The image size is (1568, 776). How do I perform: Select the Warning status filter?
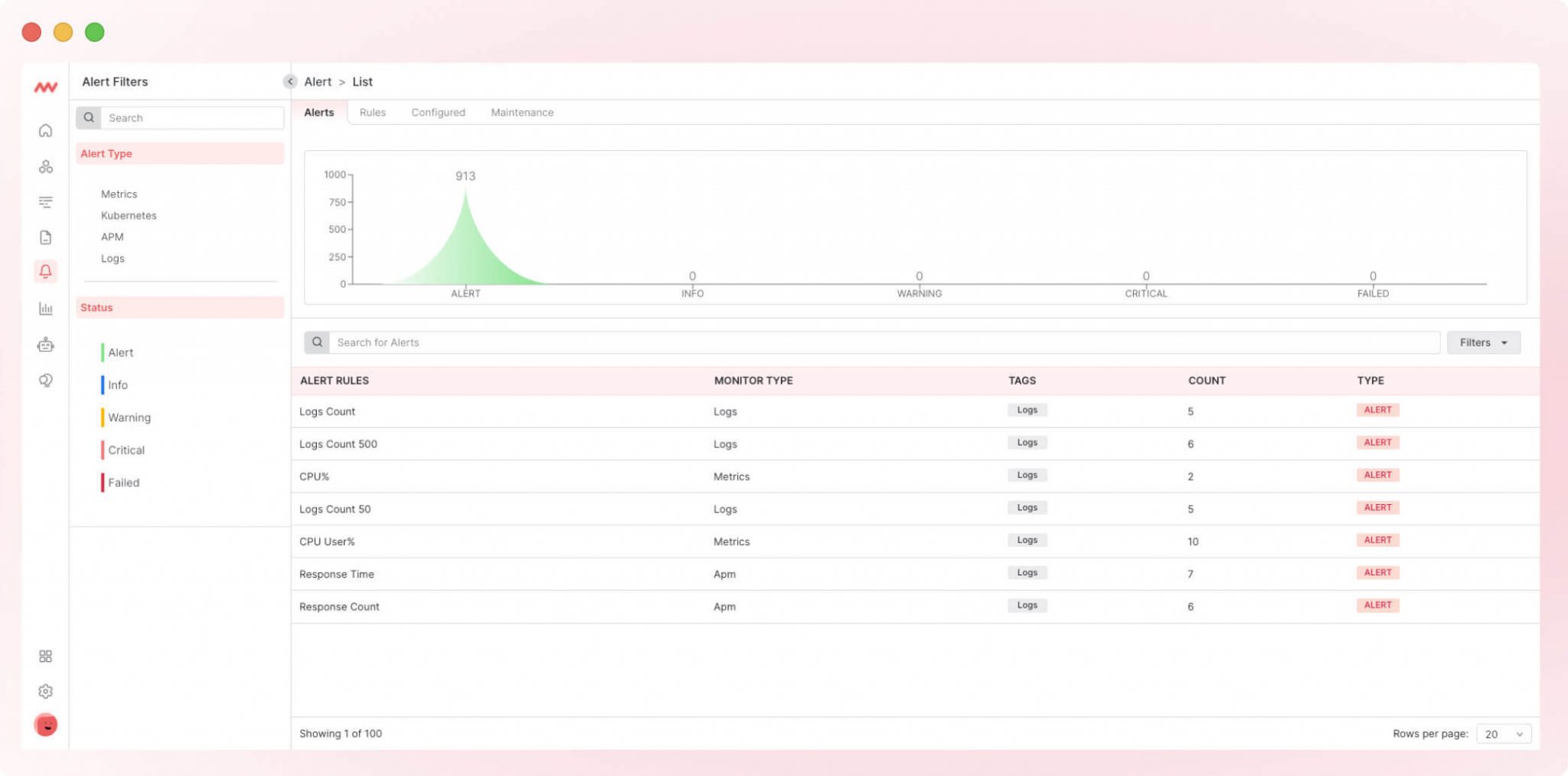[129, 417]
